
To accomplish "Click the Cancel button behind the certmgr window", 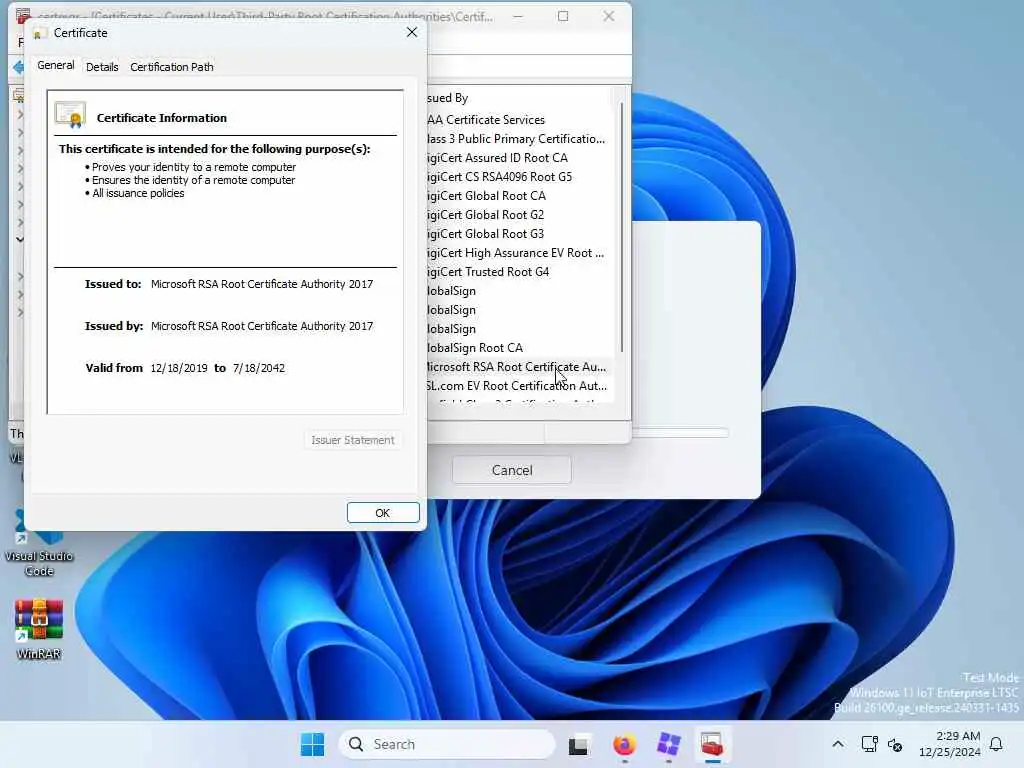I will click(x=511, y=470).
